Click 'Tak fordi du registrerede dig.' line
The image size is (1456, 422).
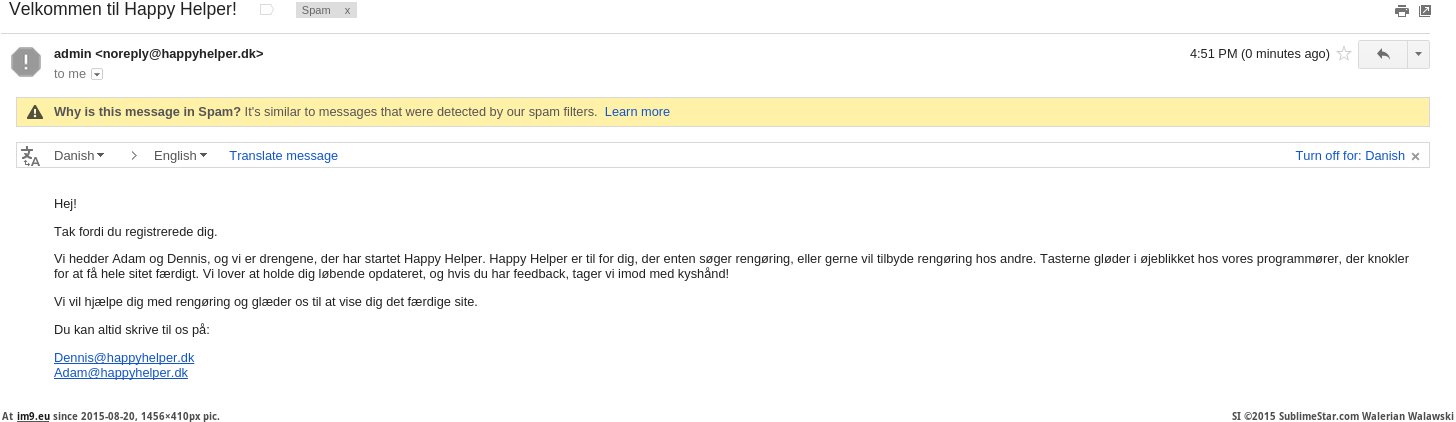(x=135, y=232)
